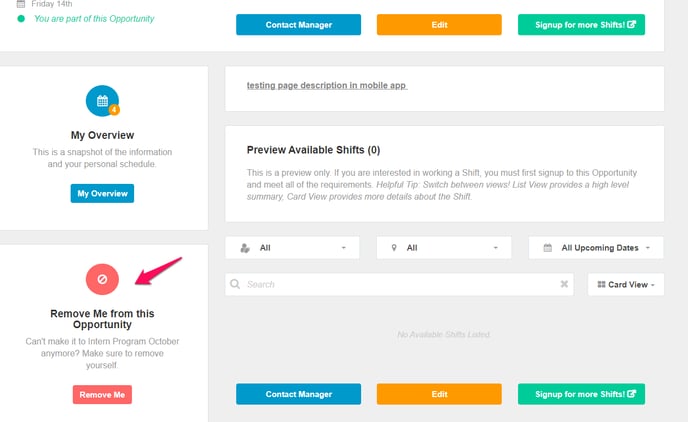Screen dimensions: 688x422
Task: Click the top Contact Manager button
Action: coord(298,25)
